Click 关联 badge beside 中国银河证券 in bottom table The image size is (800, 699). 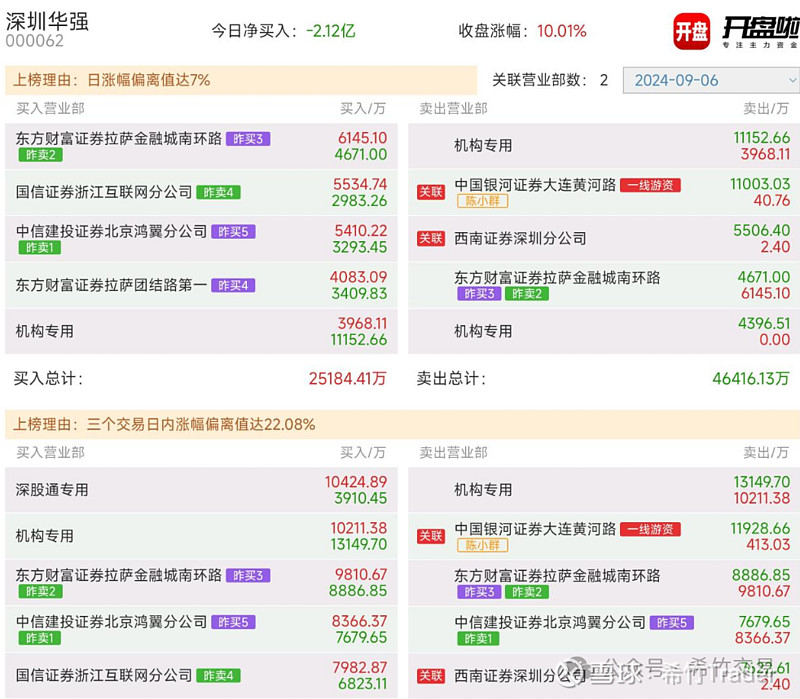tap(431, 536)
